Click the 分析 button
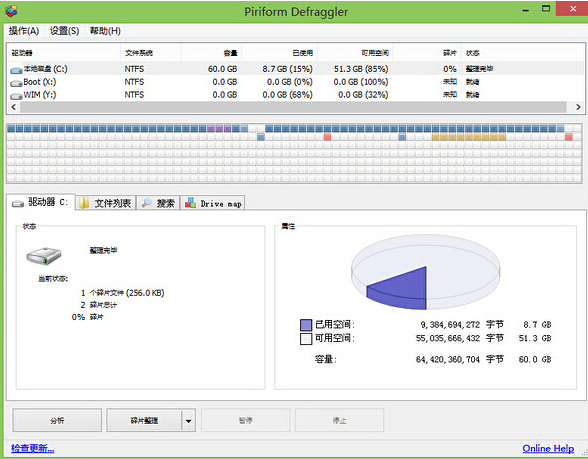 [x=57, y=420]
